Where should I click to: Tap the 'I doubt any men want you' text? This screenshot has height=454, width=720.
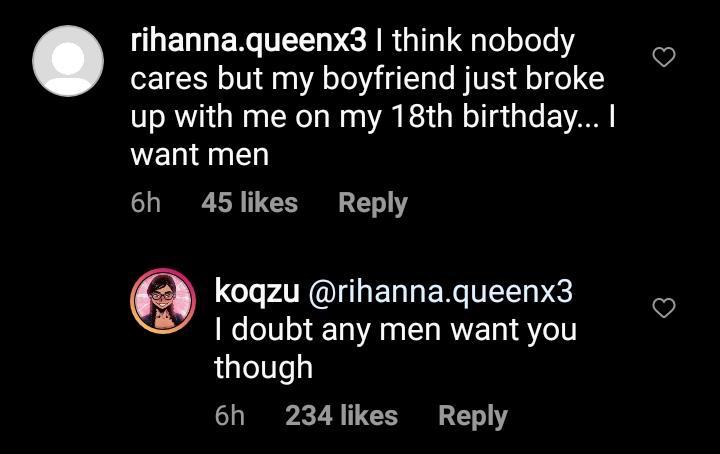[395, 329]
